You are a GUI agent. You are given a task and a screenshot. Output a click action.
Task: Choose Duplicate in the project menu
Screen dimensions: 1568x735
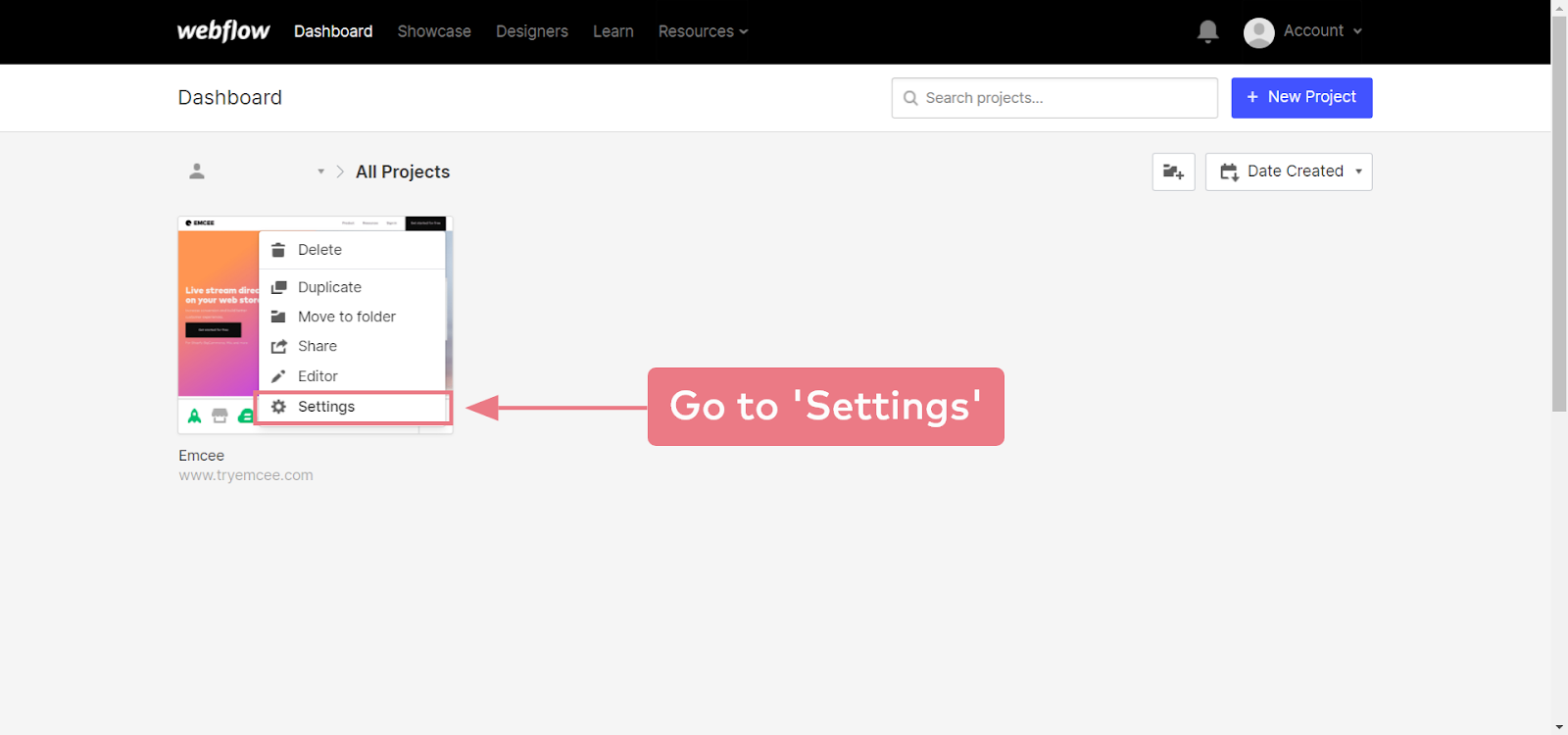[329, 287]
